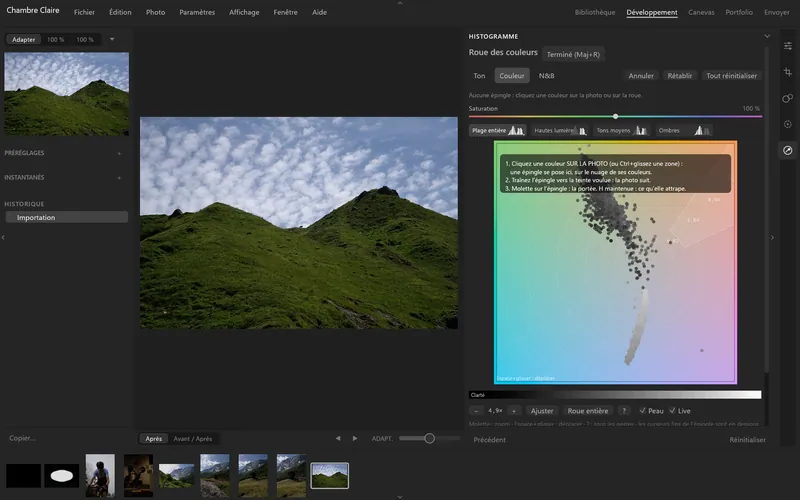Select the Crop tool icon

click(x=788, y=72)
